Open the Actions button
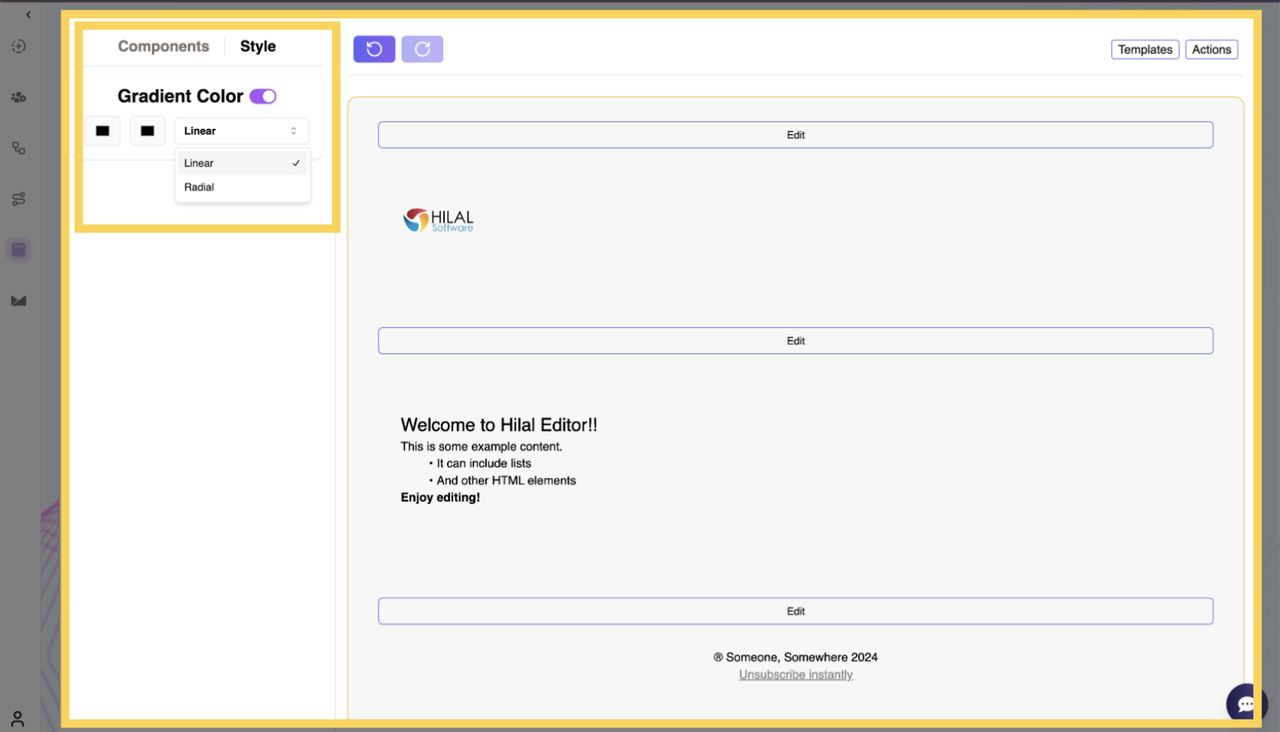Viewport: 1280px width, 732px height. coord(1211,50)
